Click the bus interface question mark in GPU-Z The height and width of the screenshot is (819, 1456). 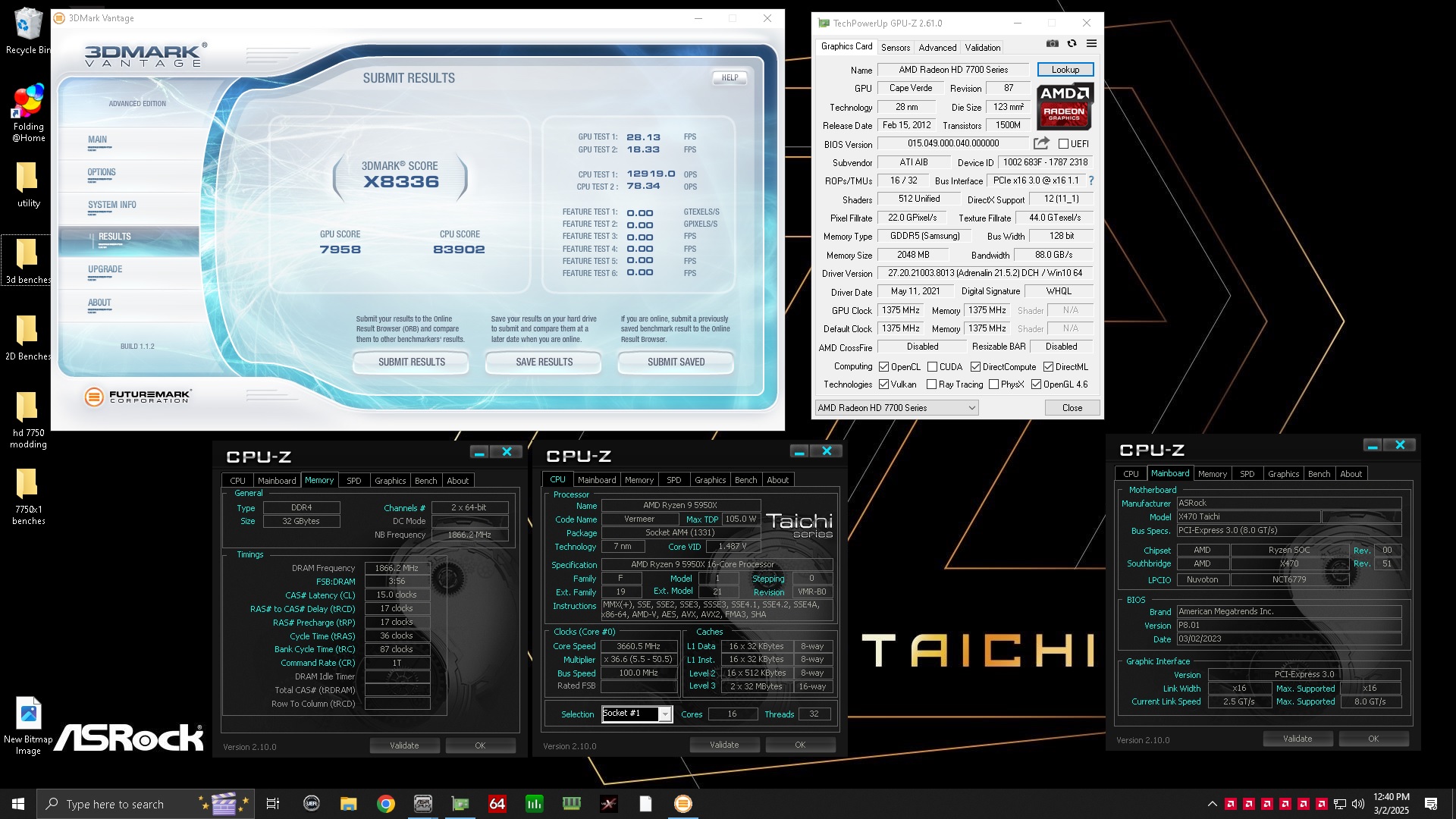coord(1091,180)
